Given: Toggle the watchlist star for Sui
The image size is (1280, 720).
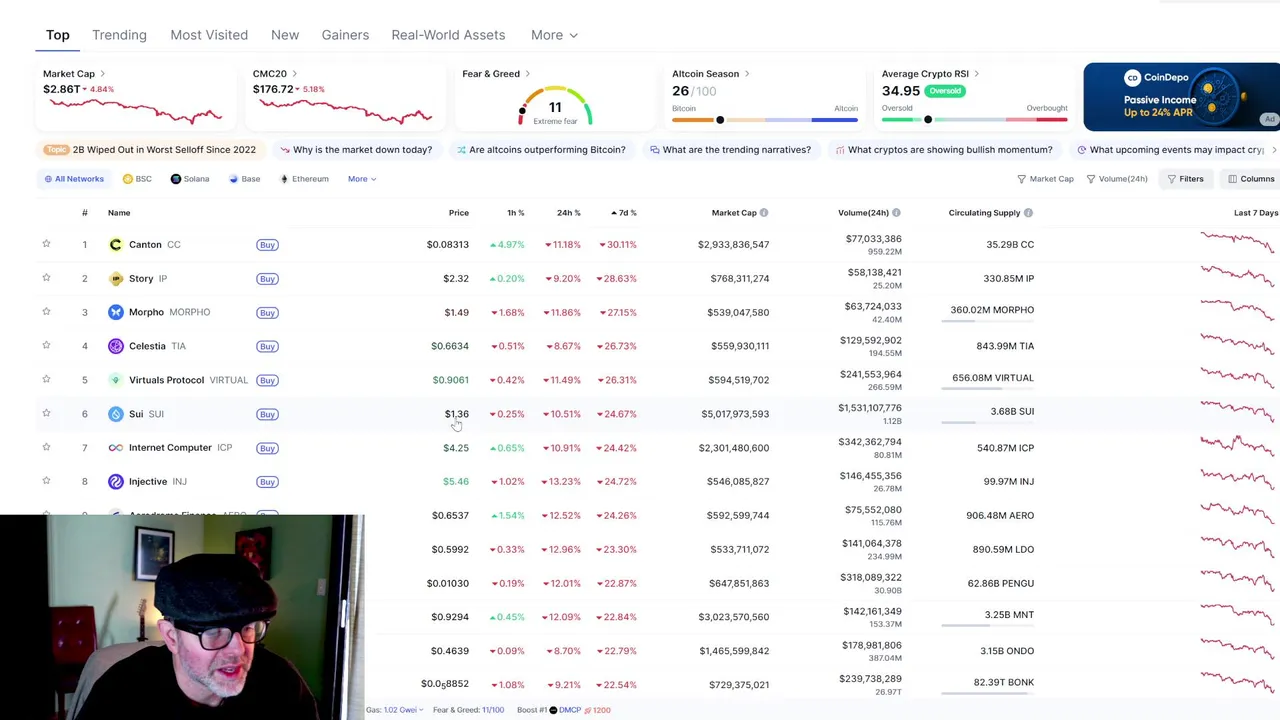Looking at the screenshot, I should point(46,414).
